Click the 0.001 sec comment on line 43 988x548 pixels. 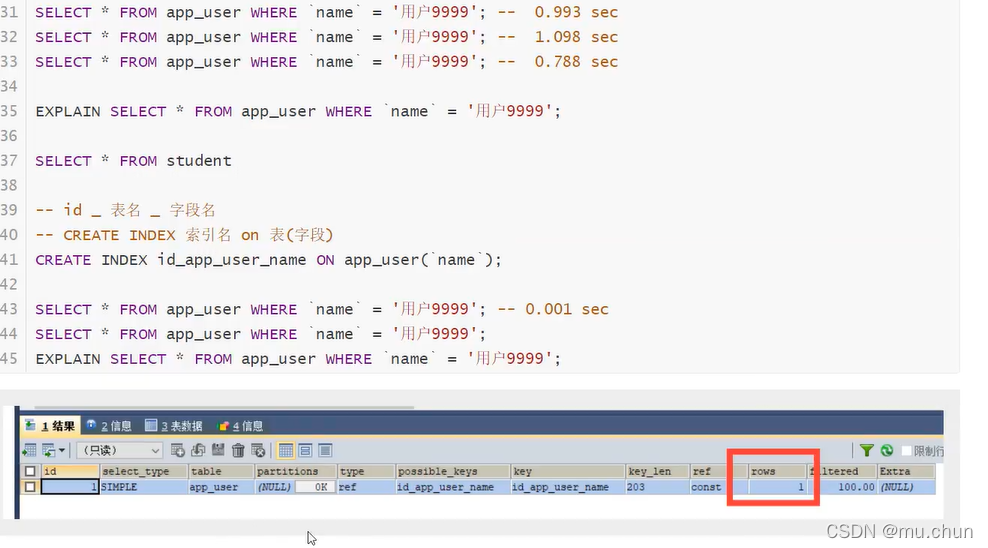pos(553,309)
